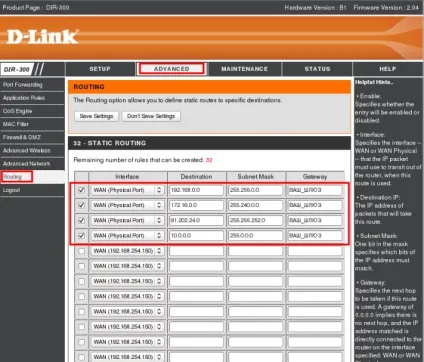Open Interface dropdown for 91.202.24.0 route

[x=127, y=220]
